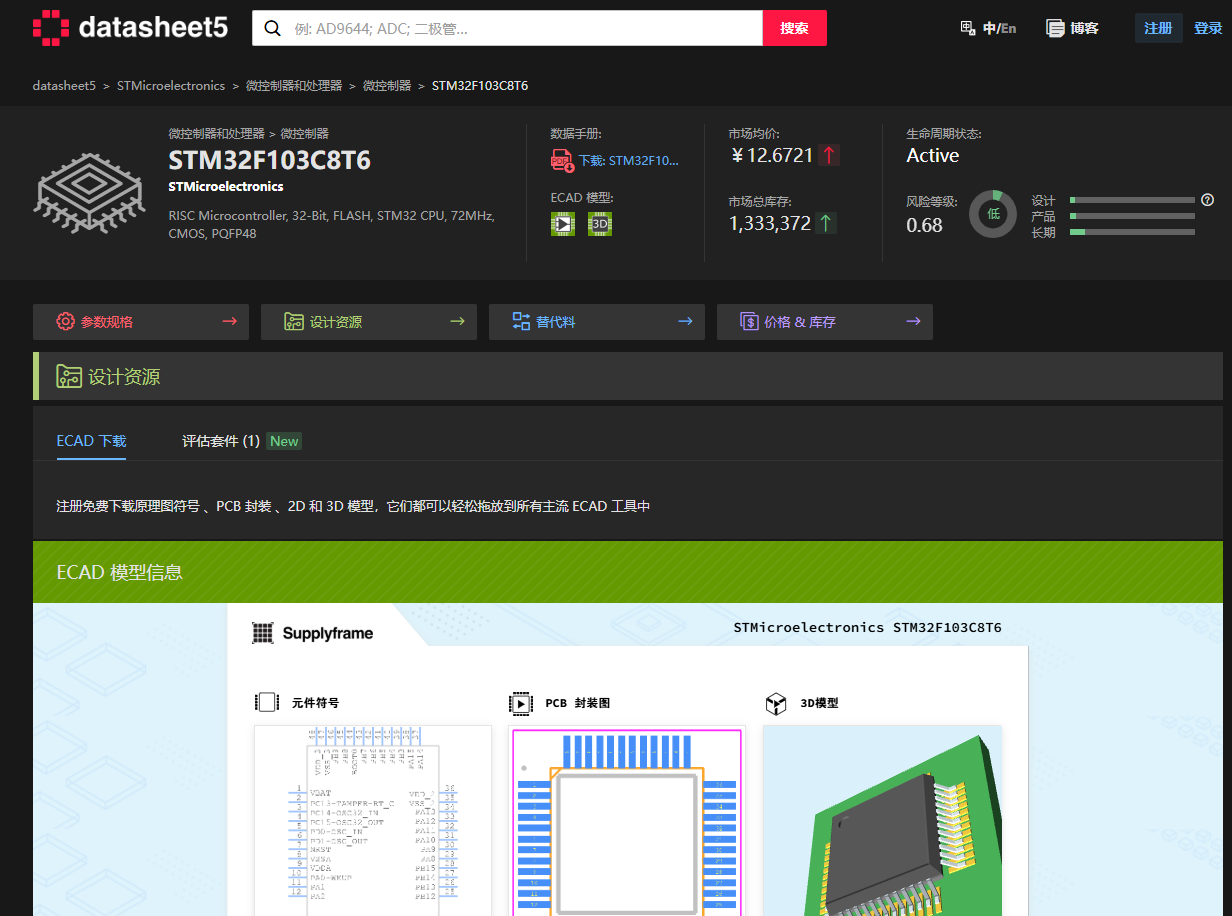Click the 0.68 risk score
Image resolution: width=1232 pixels, height=916 pixels.
pos(925,225)
